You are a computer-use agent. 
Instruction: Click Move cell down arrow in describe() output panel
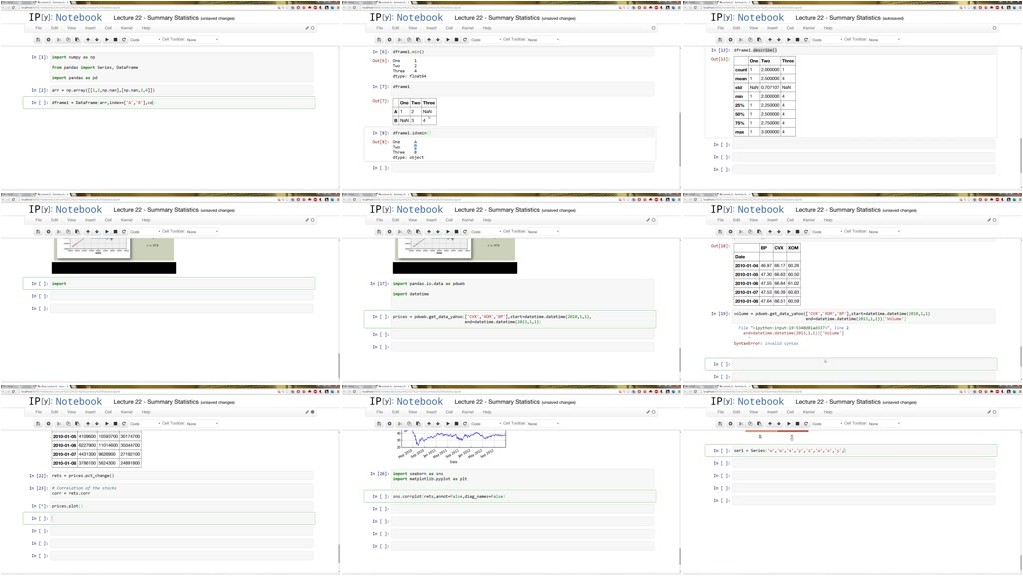[x=780, y=39]
